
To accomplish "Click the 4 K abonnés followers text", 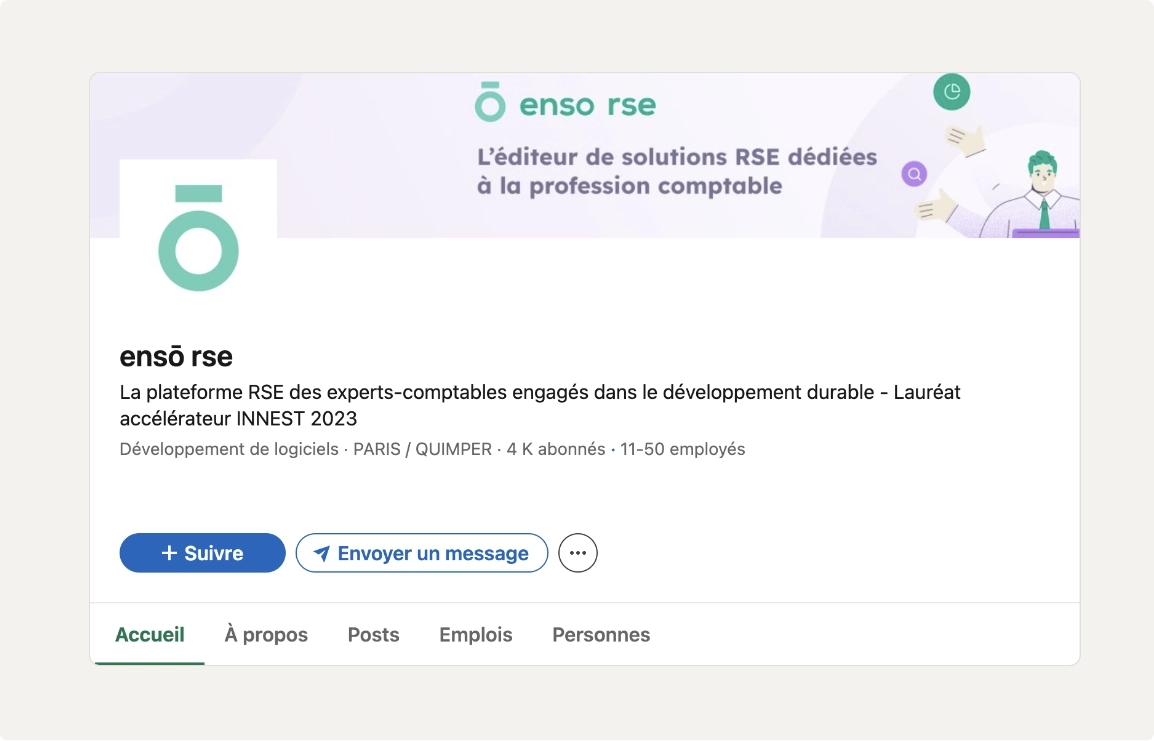I will coord(555,449).
